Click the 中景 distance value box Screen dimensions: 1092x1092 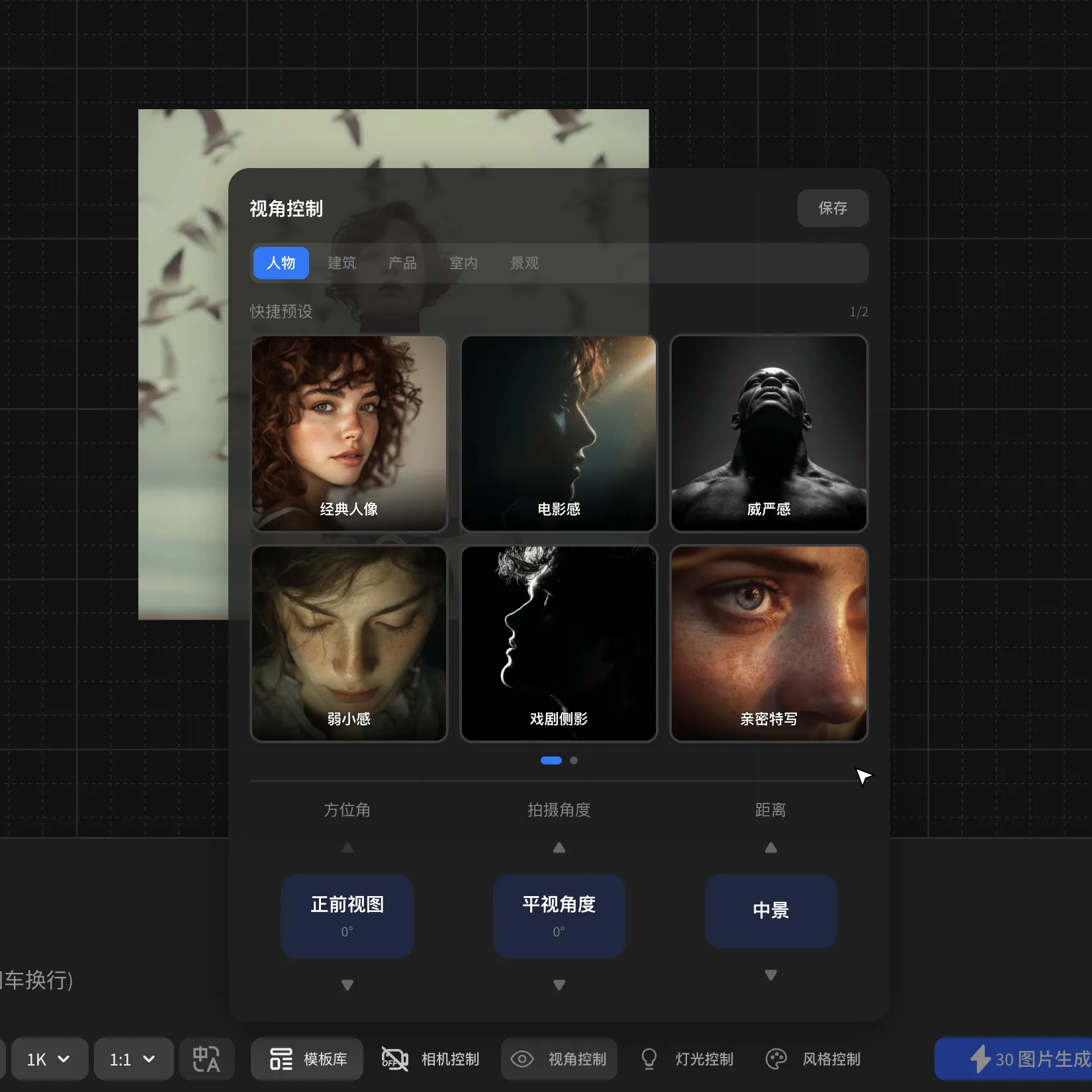click(x=770, y=911)
